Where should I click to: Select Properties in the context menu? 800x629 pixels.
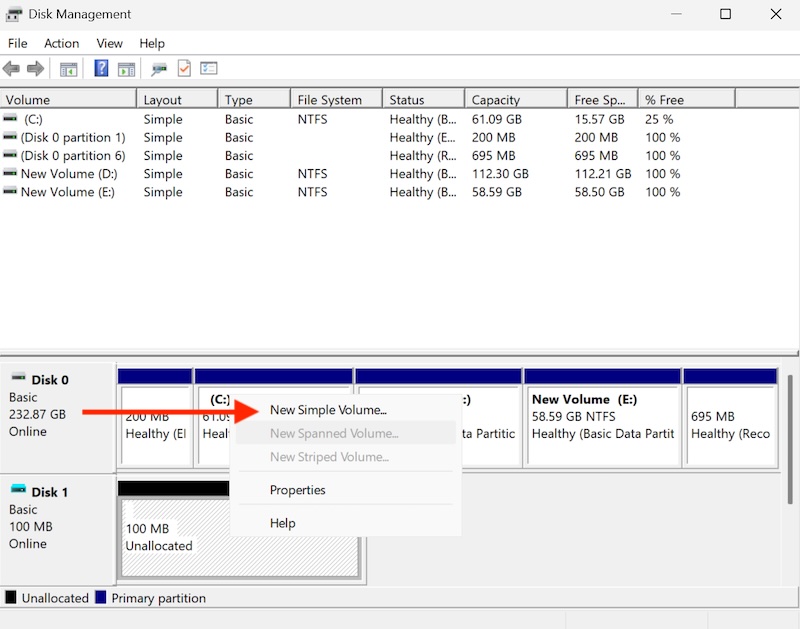(298, 490)
